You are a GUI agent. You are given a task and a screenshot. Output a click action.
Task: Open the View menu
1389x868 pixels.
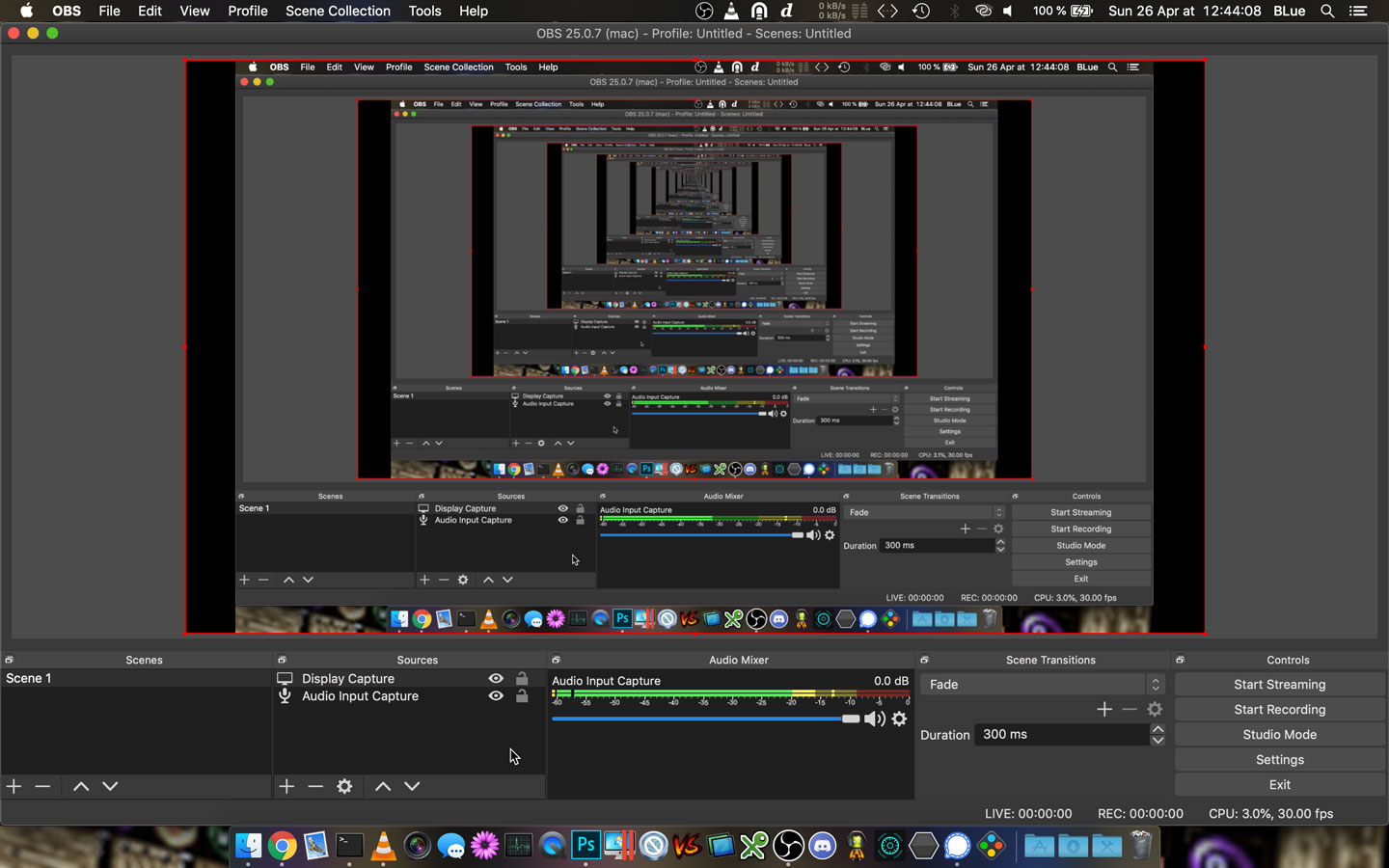click(194, 11)
